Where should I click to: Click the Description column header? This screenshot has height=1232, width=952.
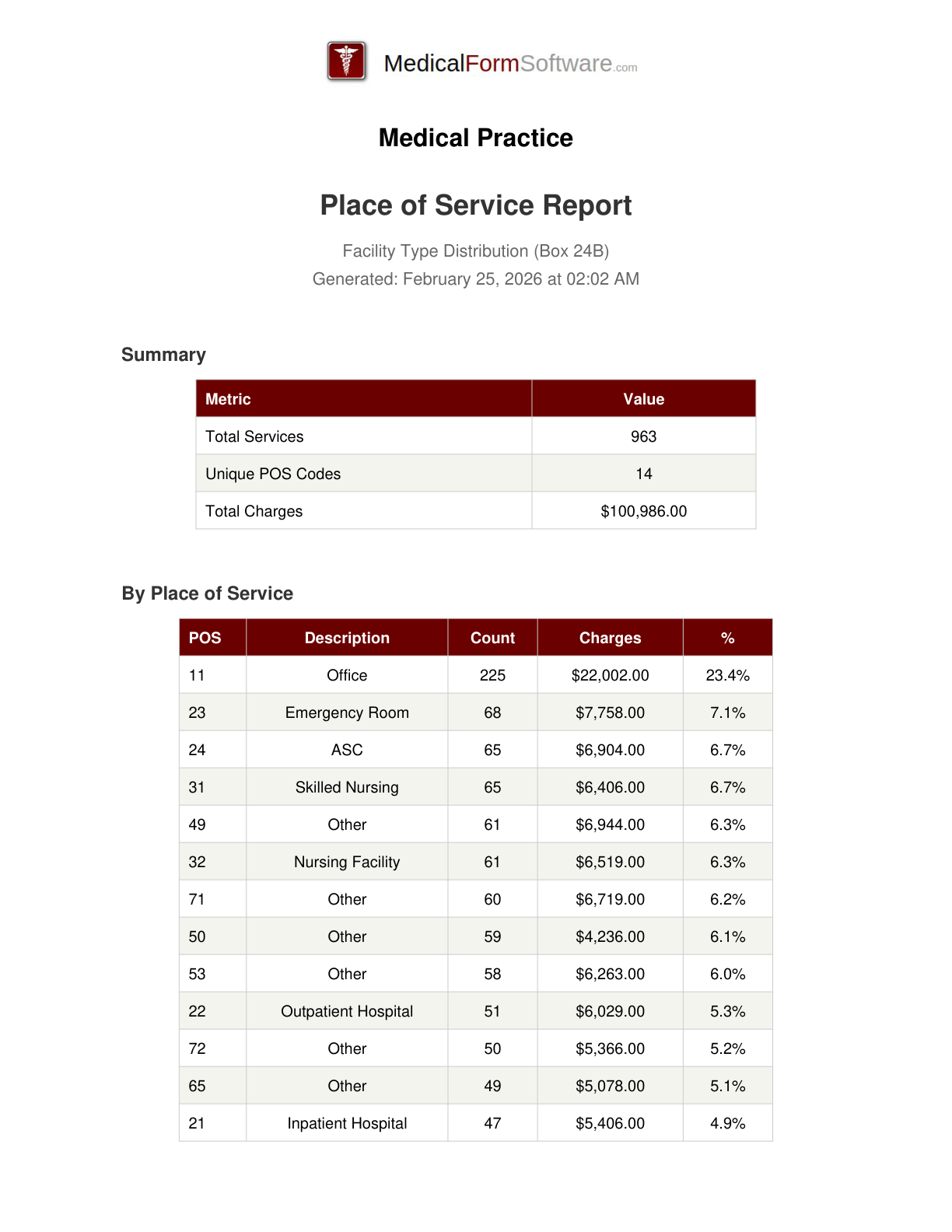[x=347, y=638]
